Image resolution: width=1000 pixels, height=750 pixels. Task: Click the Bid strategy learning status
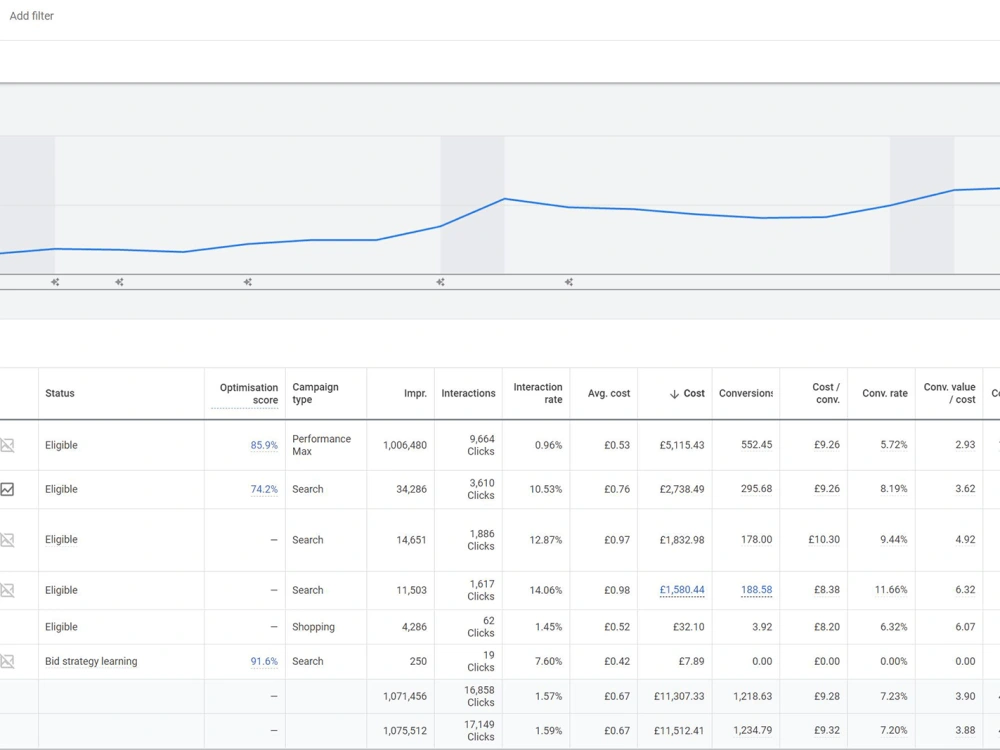click(91, 661)
